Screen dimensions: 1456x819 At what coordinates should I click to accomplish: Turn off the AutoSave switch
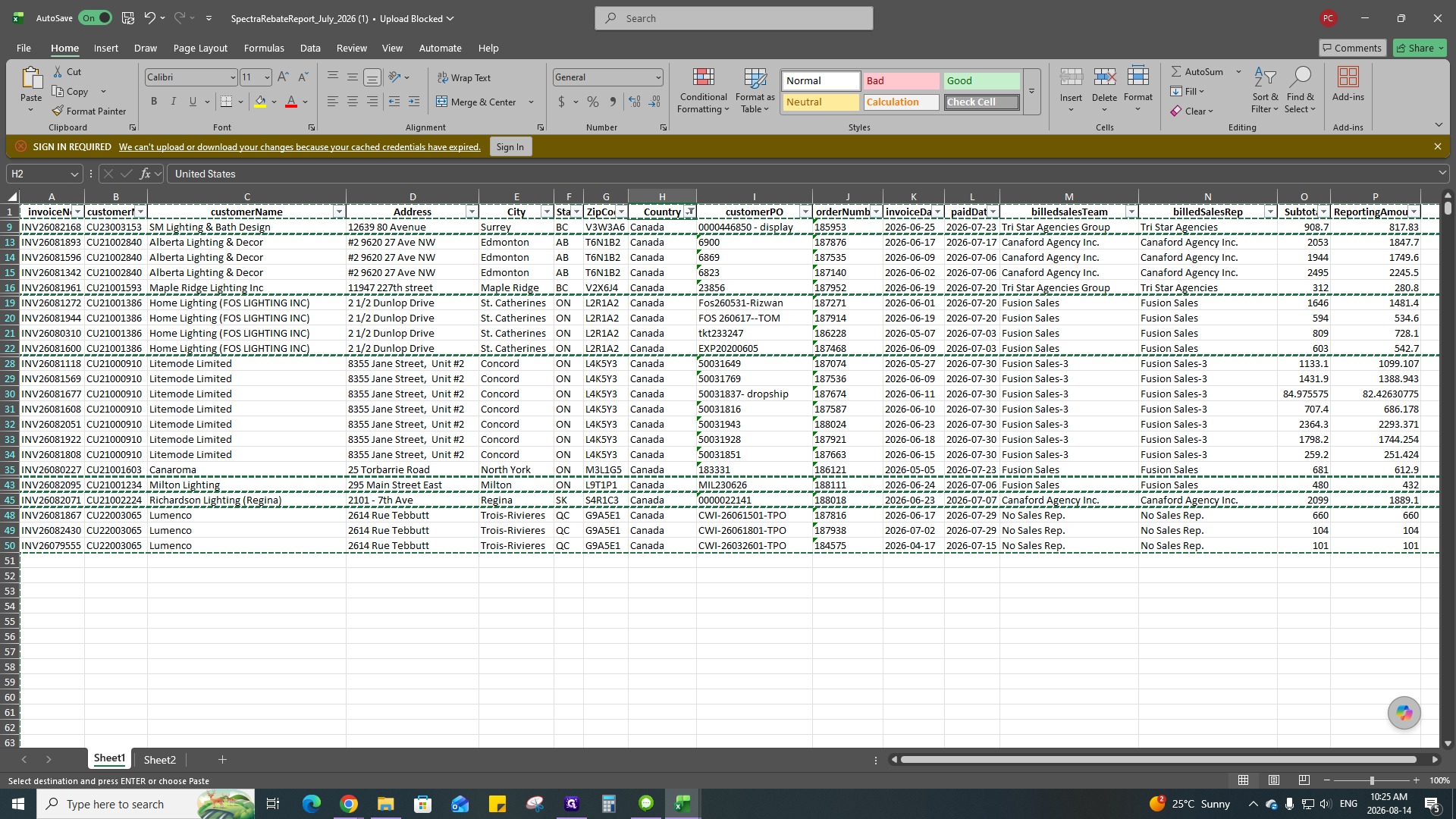pyautogui.click(x=96, y=18)
